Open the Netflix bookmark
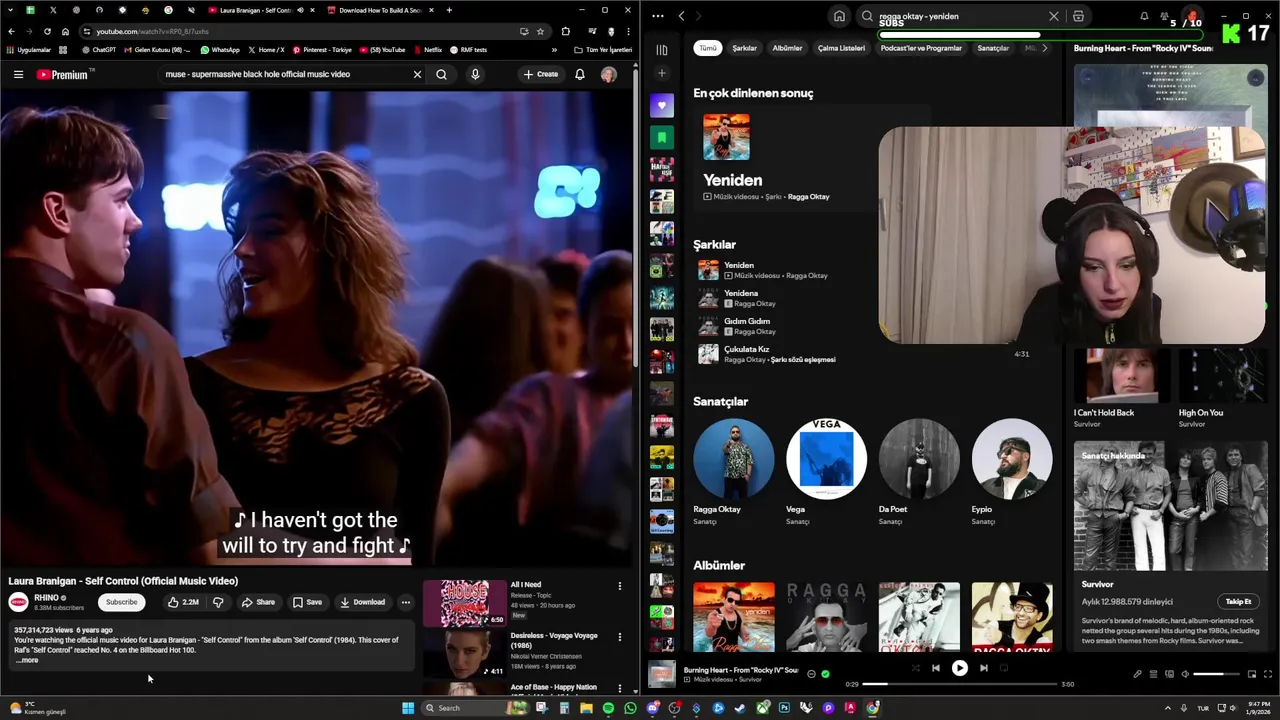This screenshot has height=720, width=1280. (x=427, y=50)
